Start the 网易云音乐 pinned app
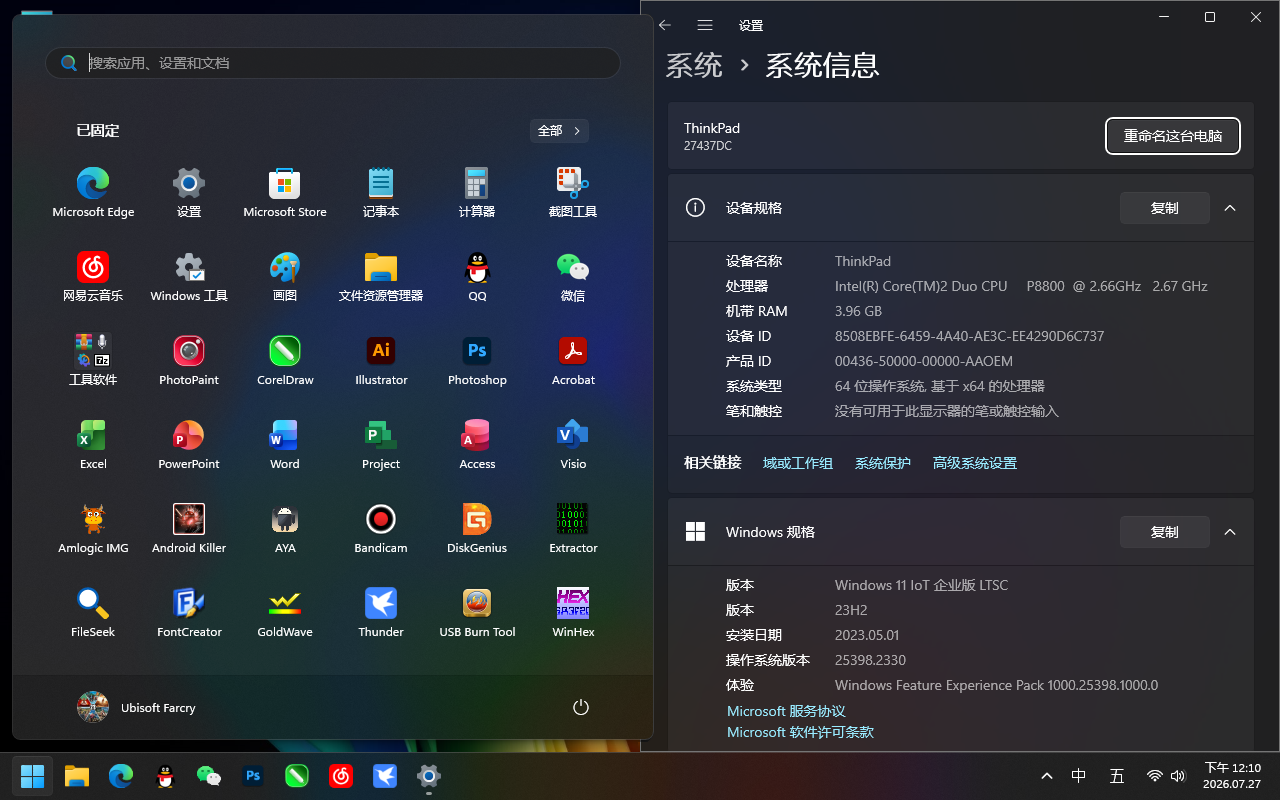This screenshot has height=800, width=1280. (93, 276)
